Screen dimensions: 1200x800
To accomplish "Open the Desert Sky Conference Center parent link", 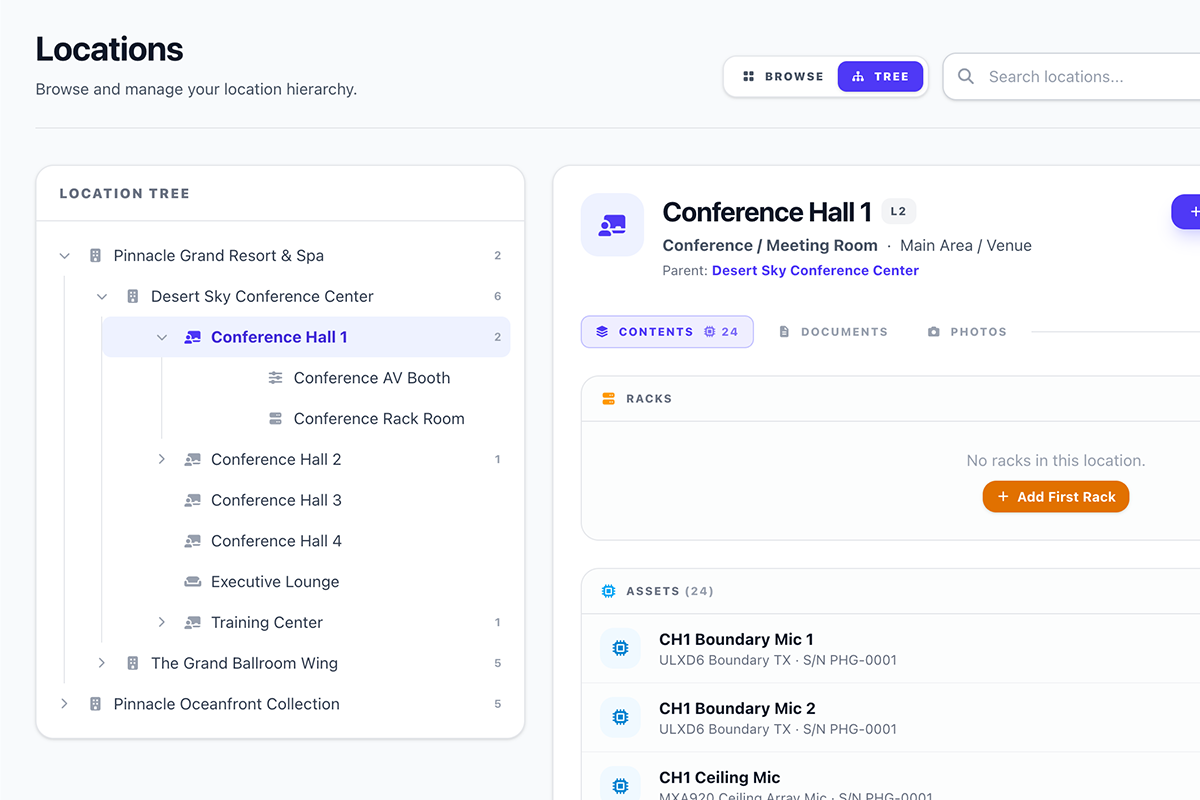I will click(815, 271).
